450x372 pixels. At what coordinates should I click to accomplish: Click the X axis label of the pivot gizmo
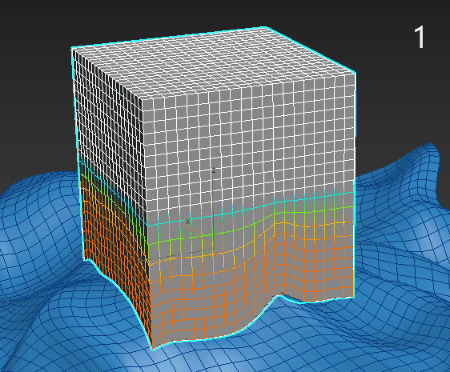187,221
